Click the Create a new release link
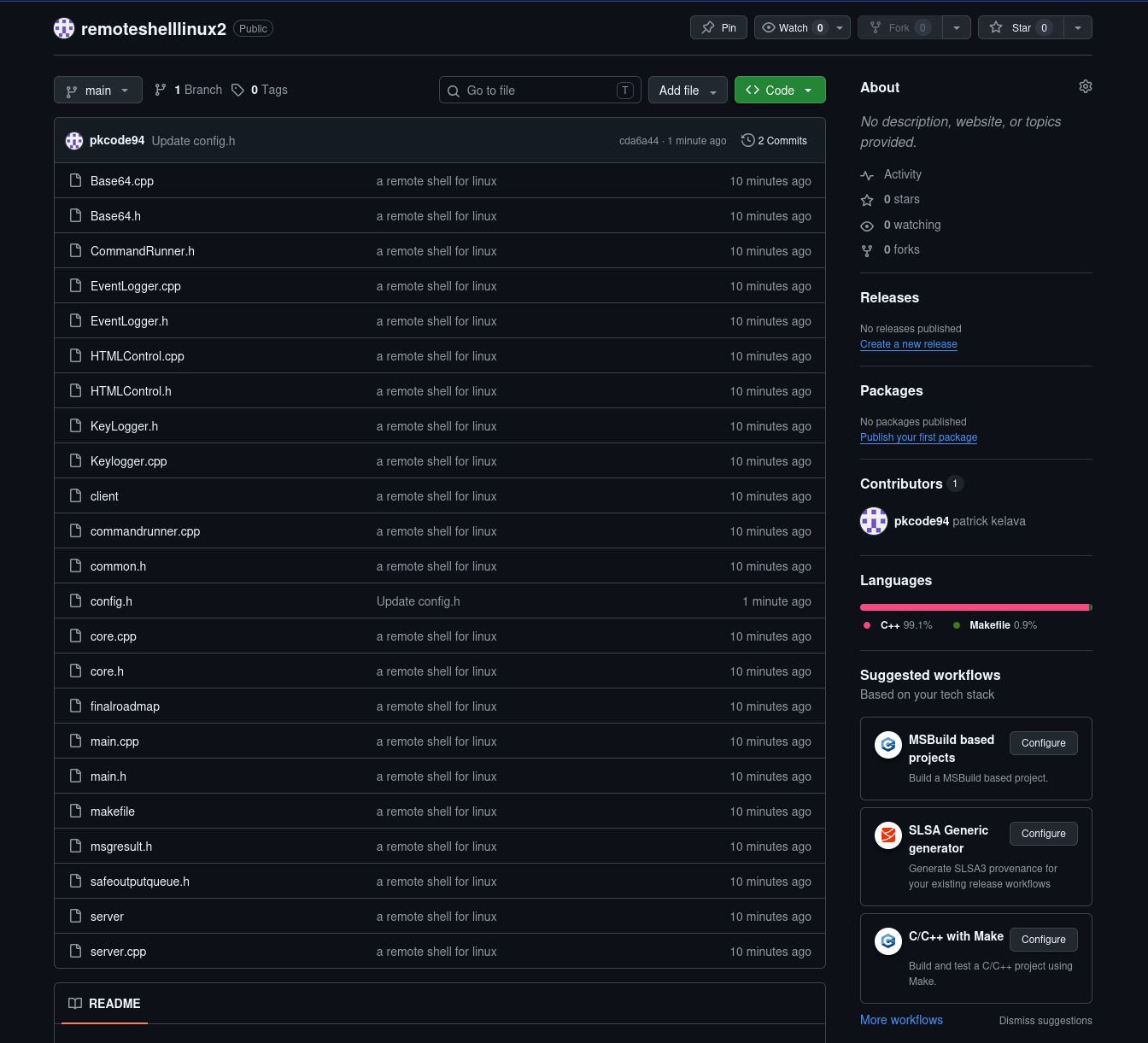Screen dimensions: 1148x1043 tap(909, 344)
